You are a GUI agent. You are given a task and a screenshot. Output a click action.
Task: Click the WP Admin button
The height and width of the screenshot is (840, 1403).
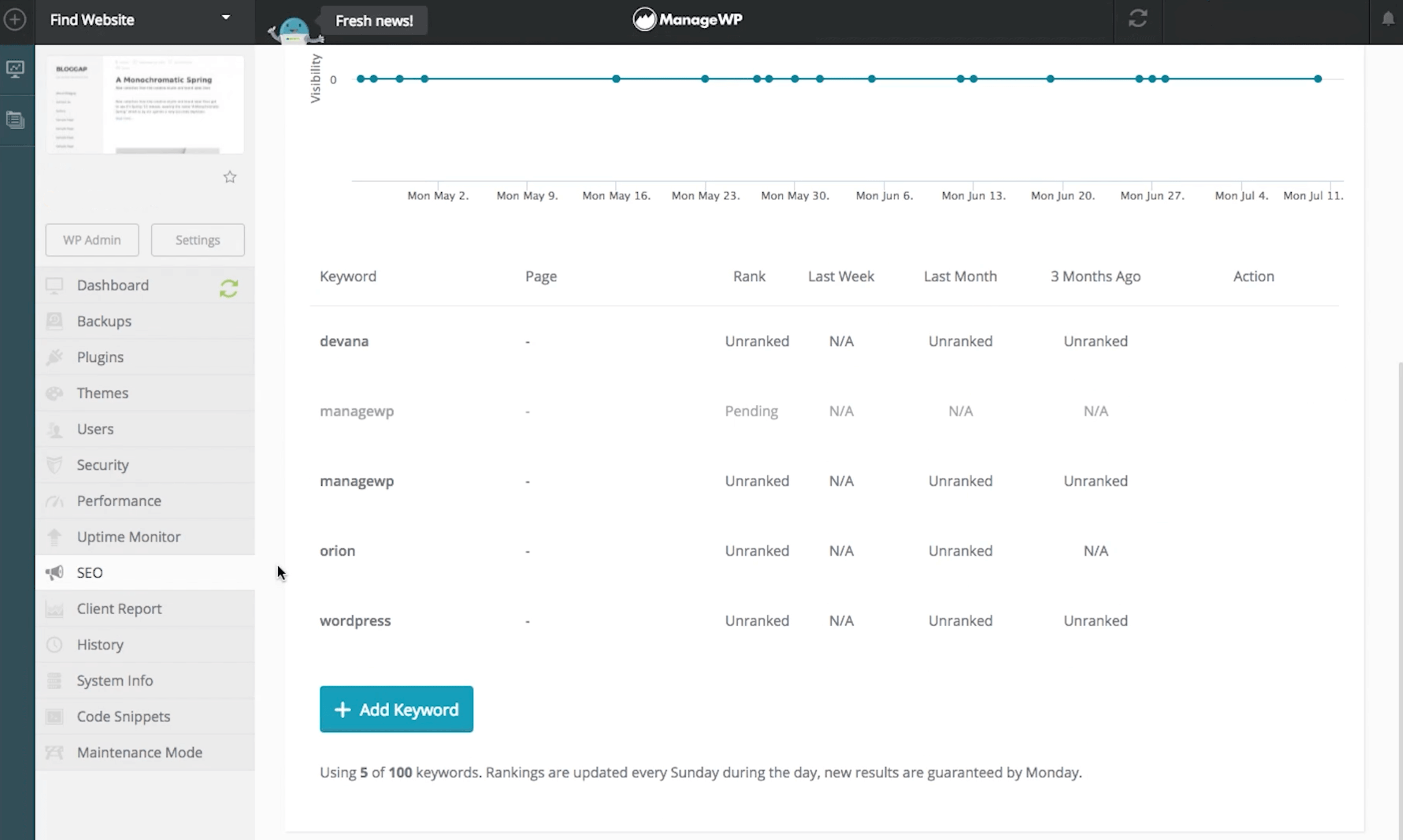pos(92,240)
